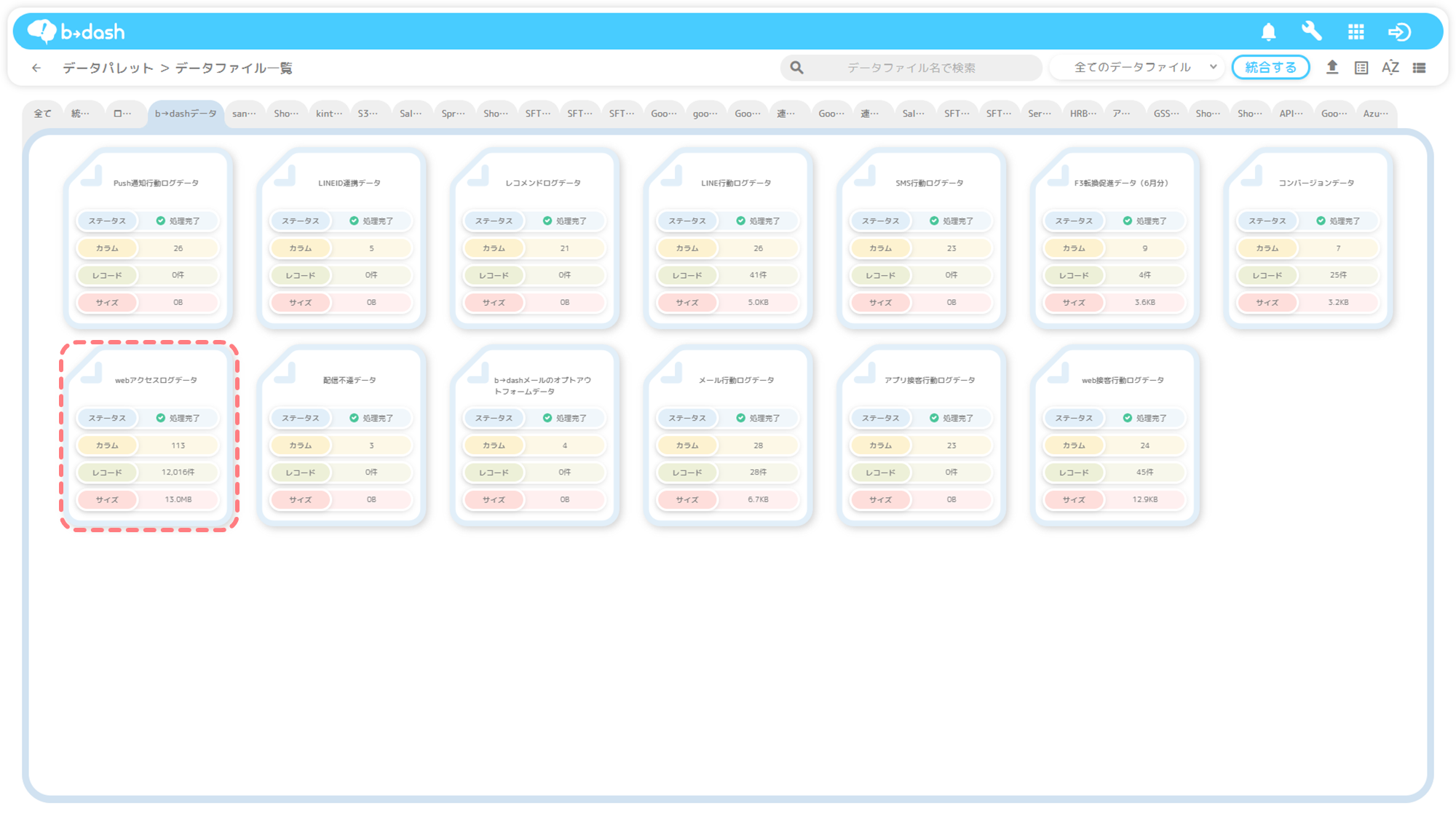The height and width of the screenshot is (819, 1456).
Task: Click the 13.0MB size value
Action: click(x=178, y=499)
